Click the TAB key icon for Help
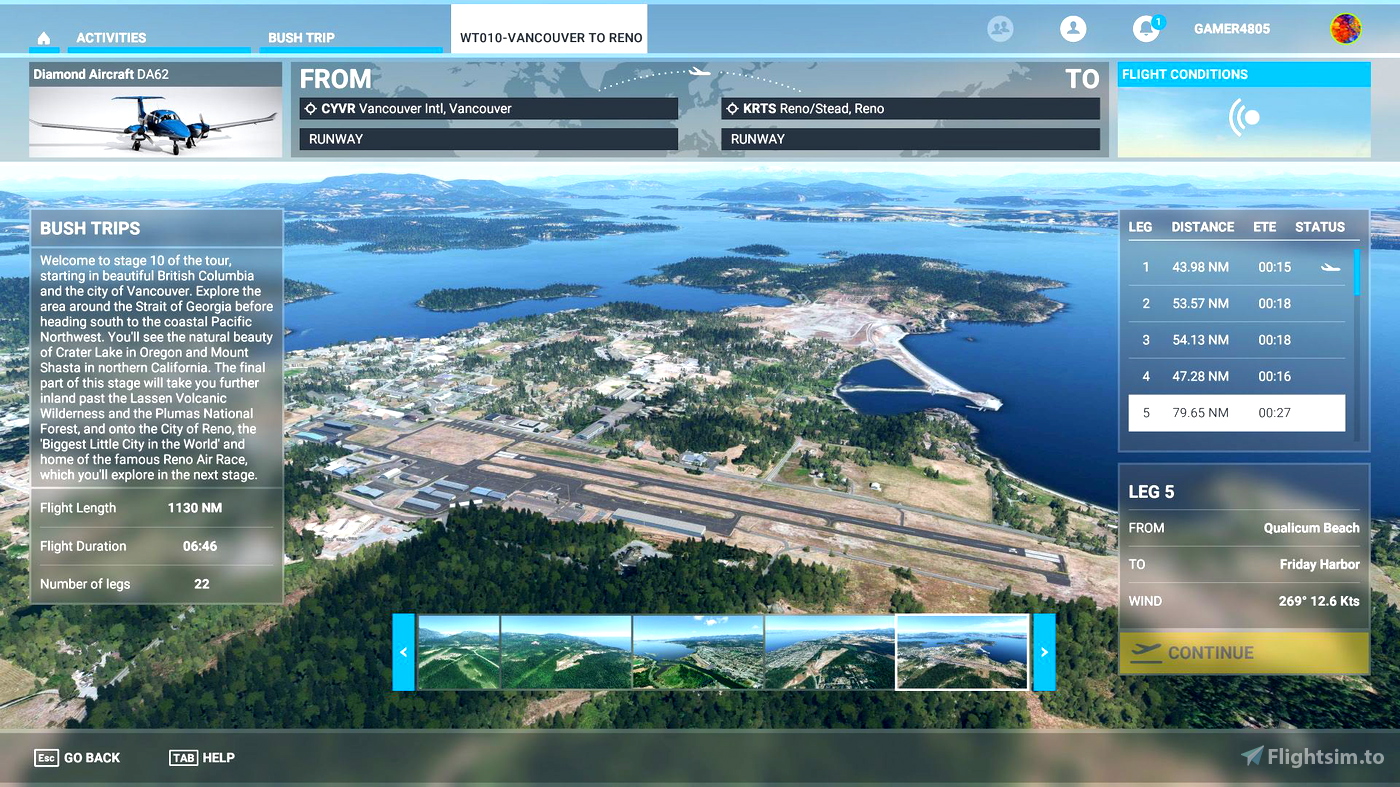Viewport: 1400px width, 787px height. point(183,758)
